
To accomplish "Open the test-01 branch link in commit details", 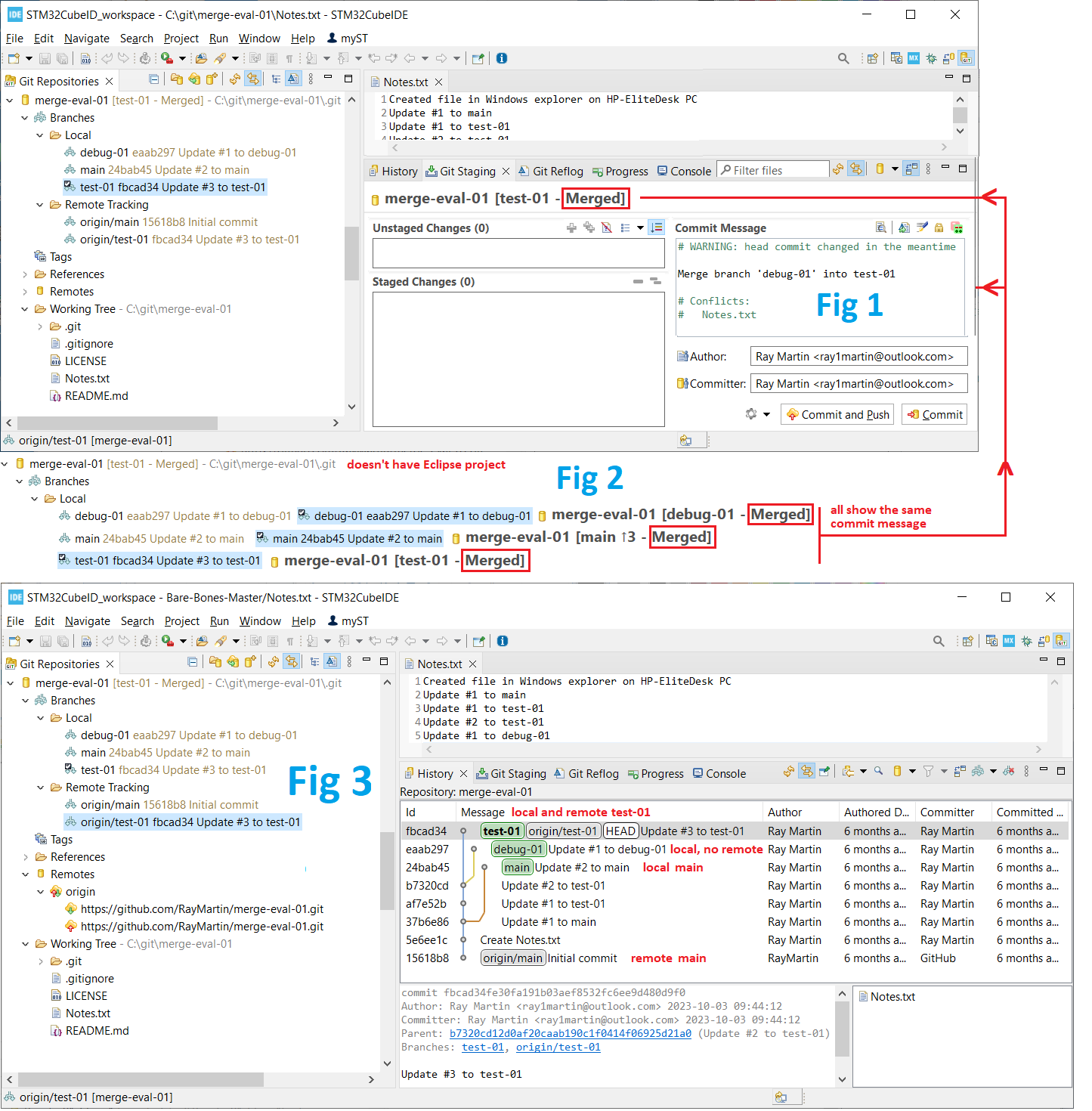I will tap(483, 1047).
